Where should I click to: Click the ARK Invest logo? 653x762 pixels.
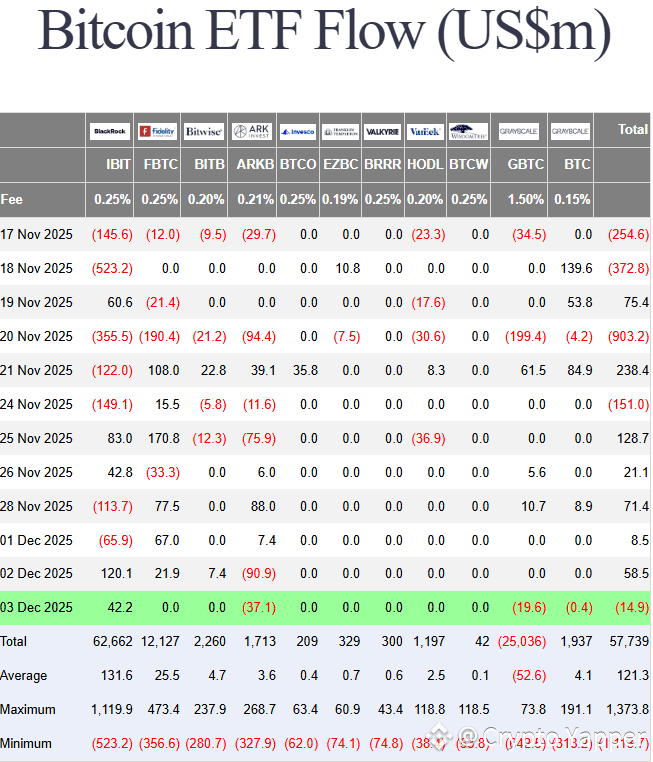[x=252, y=131]
